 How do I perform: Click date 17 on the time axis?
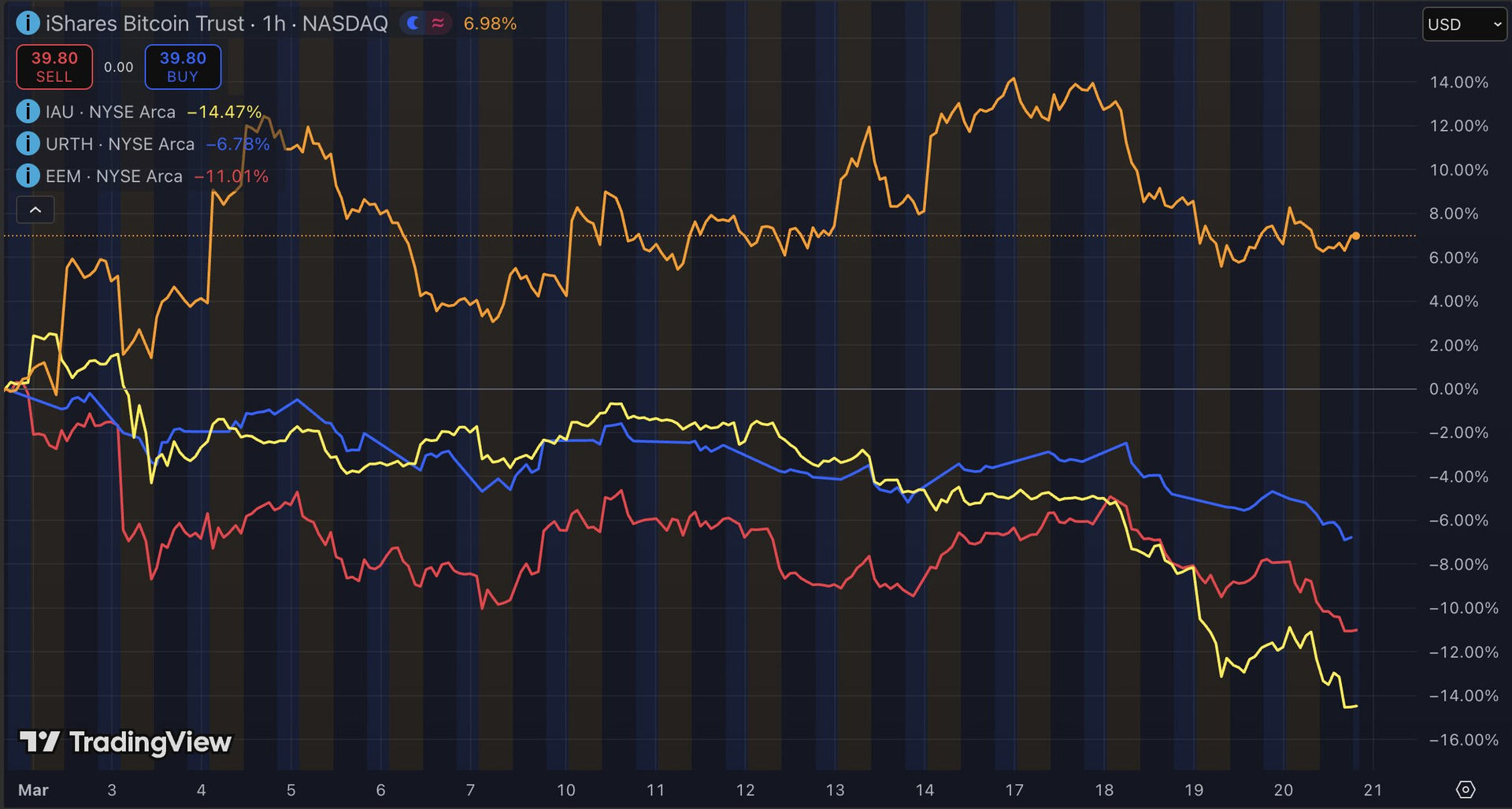point(1014,790)
